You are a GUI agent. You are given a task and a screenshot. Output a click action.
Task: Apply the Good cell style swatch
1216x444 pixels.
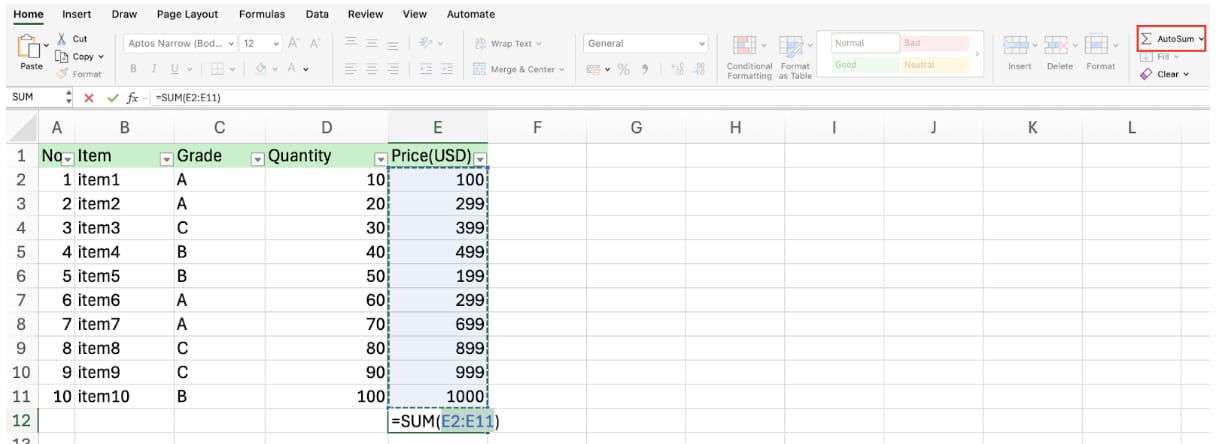click(862, 65)
